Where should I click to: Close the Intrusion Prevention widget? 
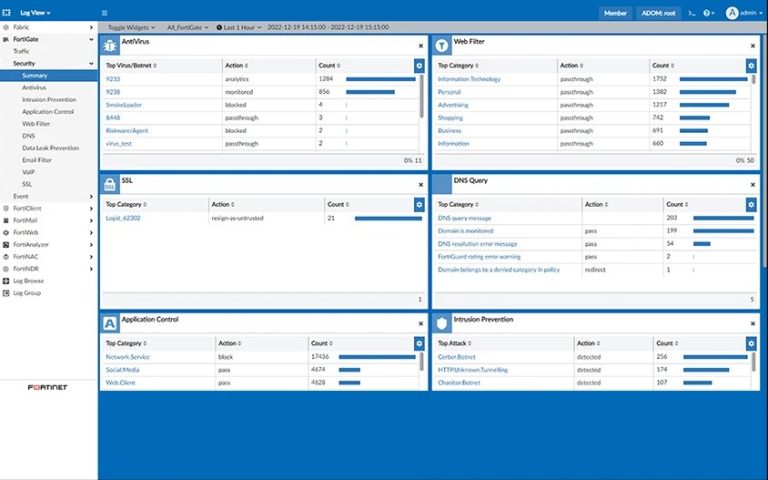753,324
